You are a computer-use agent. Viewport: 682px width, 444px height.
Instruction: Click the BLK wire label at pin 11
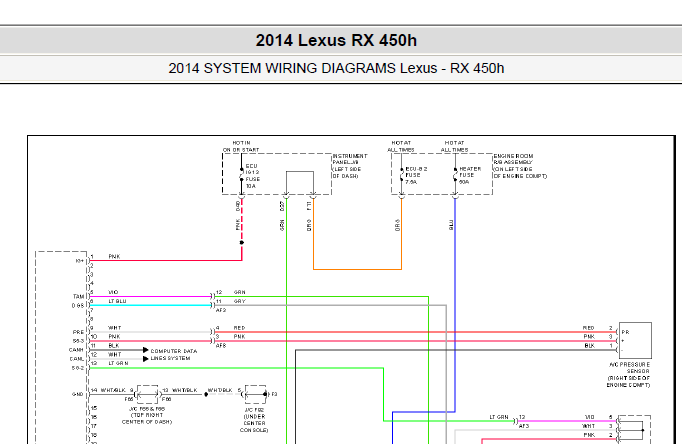point(114,346)
